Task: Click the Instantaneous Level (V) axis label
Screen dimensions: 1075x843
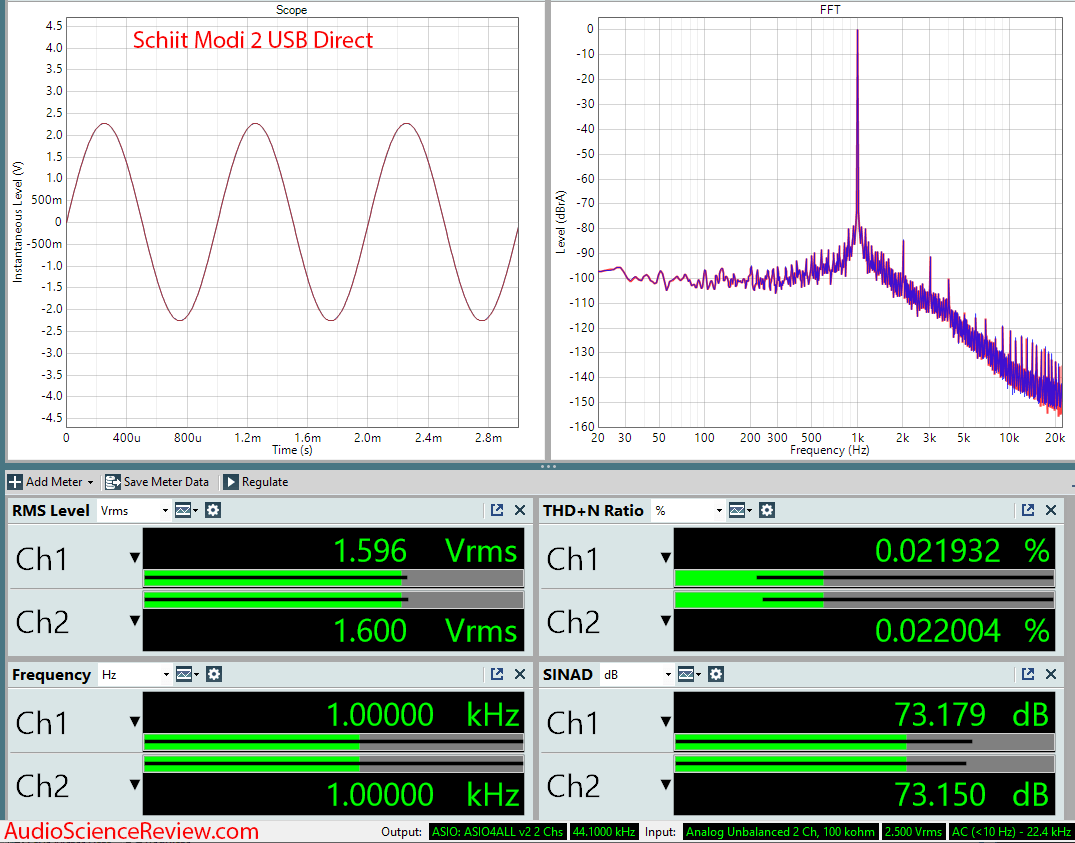Action: pyautogui.click(x=18, y=222)
